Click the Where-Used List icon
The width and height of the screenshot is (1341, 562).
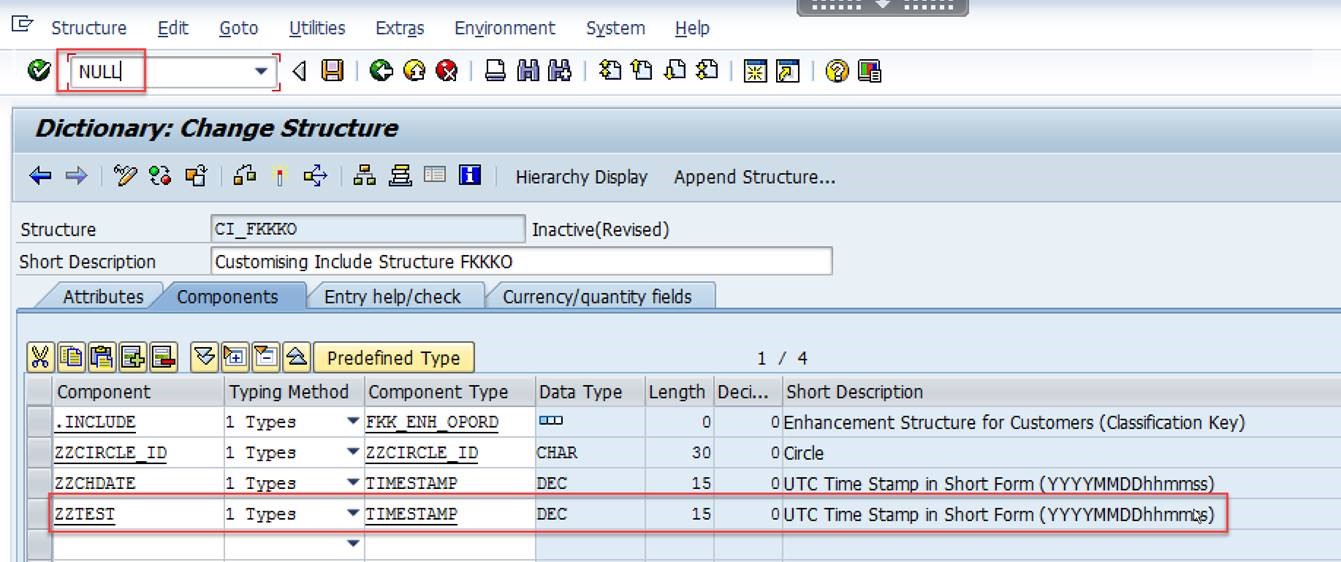(x=315, y=177)
